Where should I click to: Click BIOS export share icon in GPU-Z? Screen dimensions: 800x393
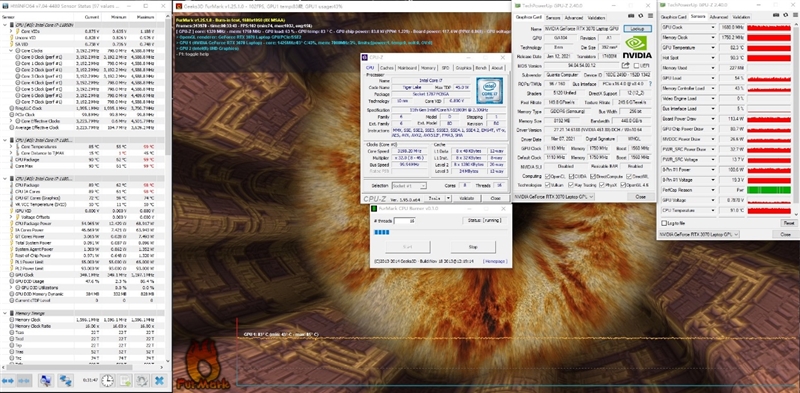pos(626,66)
